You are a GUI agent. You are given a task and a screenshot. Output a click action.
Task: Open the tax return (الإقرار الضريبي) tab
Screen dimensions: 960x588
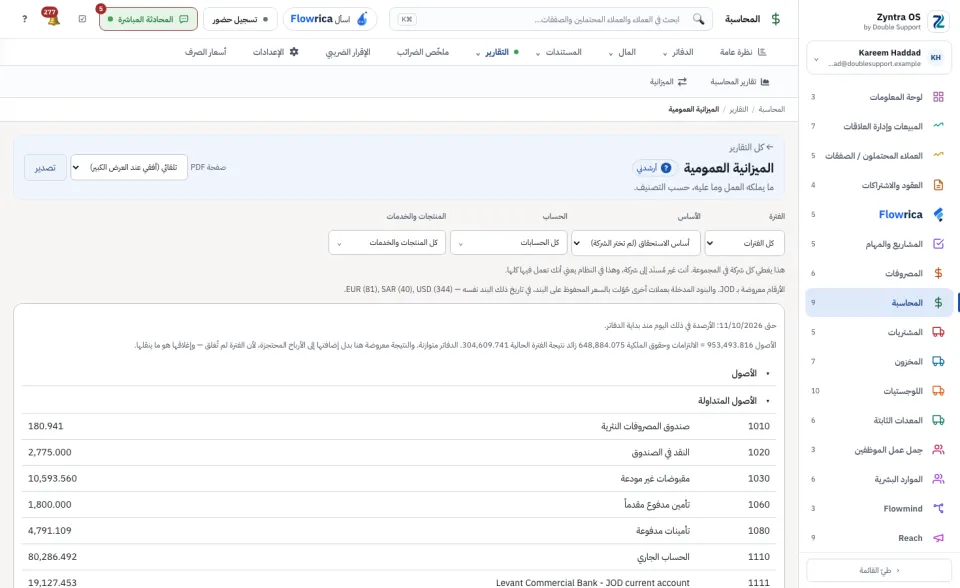click(348, 52)
